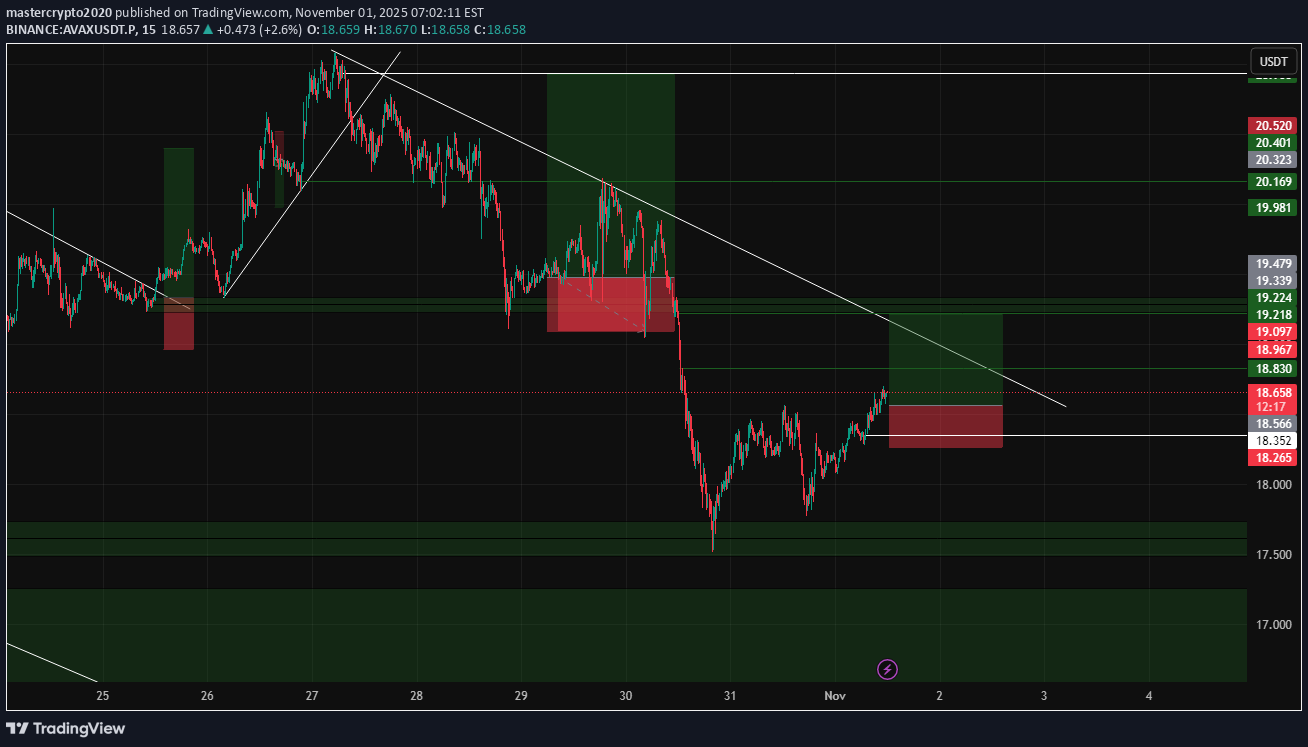Select the green 20.169 price label
Viewport: 1308px width, 747px height.
(1272, 182)
